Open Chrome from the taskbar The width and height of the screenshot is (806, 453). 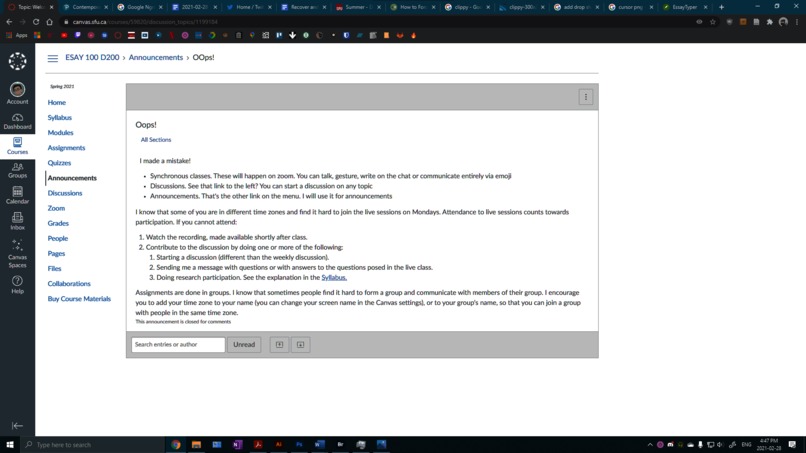coord(176,445)
